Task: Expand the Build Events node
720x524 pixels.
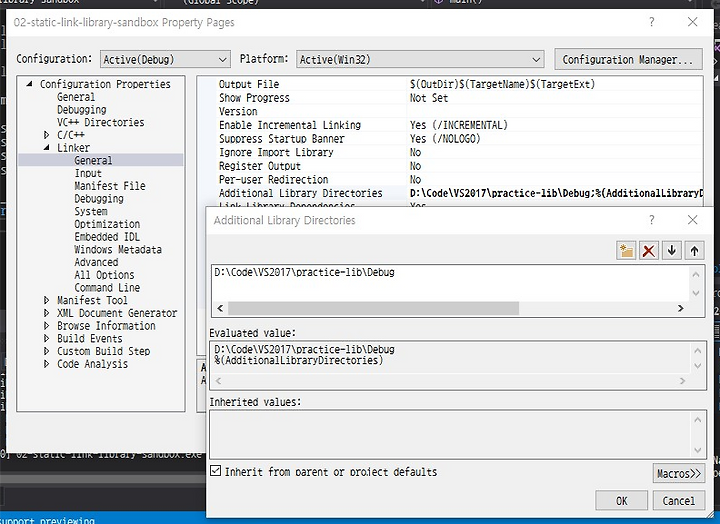Action: click(x=46, y=338)
